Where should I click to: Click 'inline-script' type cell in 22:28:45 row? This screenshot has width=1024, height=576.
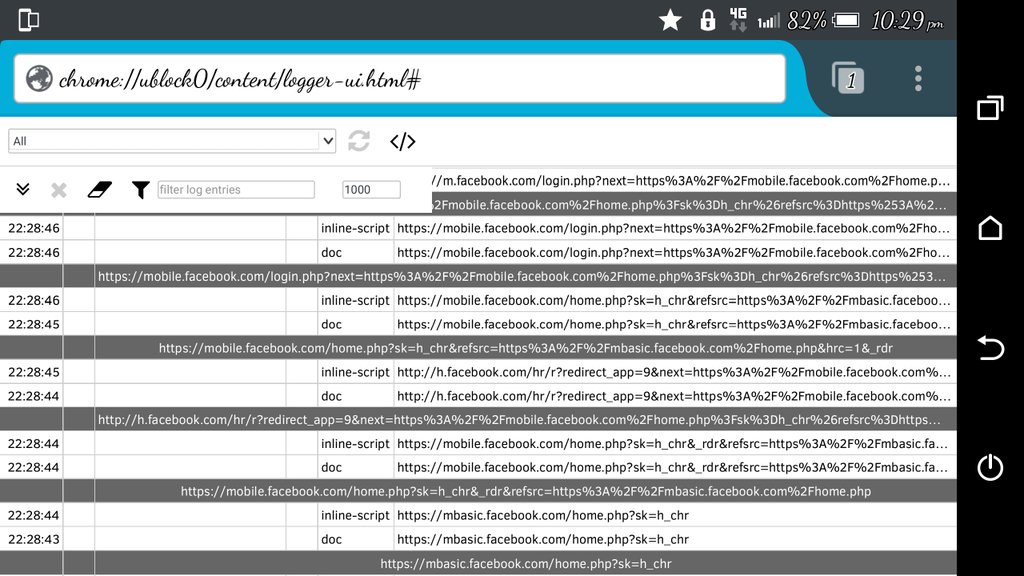point(355,372)
